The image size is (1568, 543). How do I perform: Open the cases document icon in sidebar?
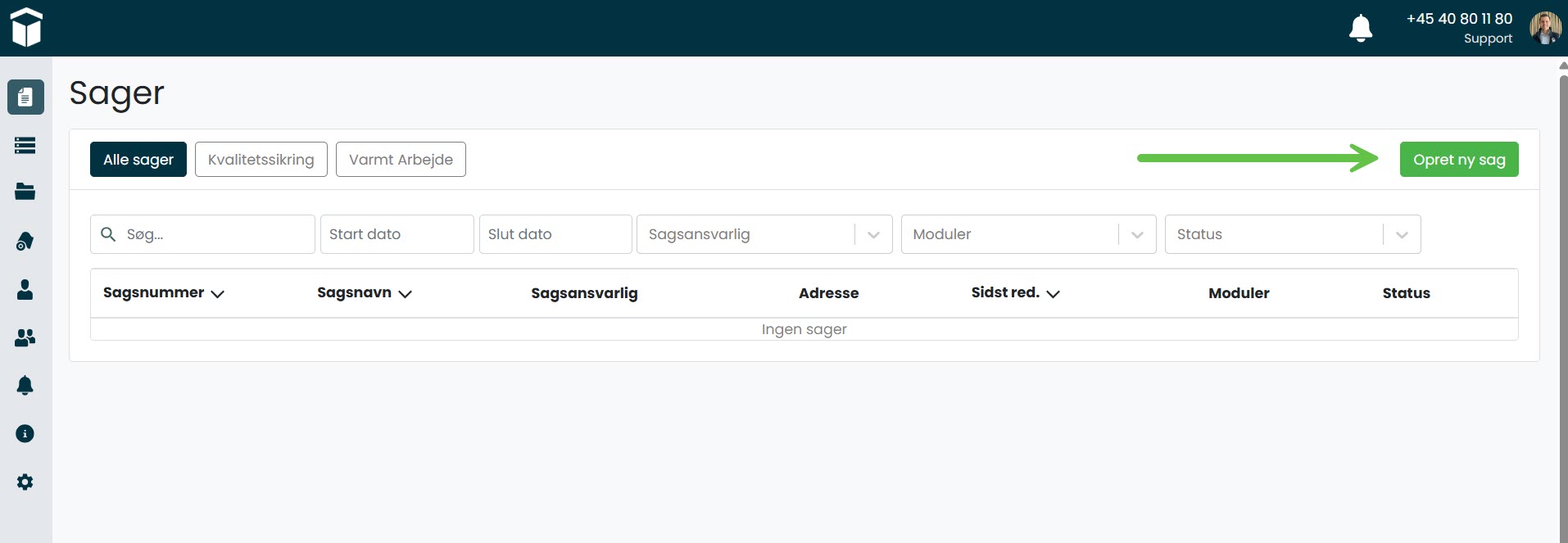coord(25,97)
